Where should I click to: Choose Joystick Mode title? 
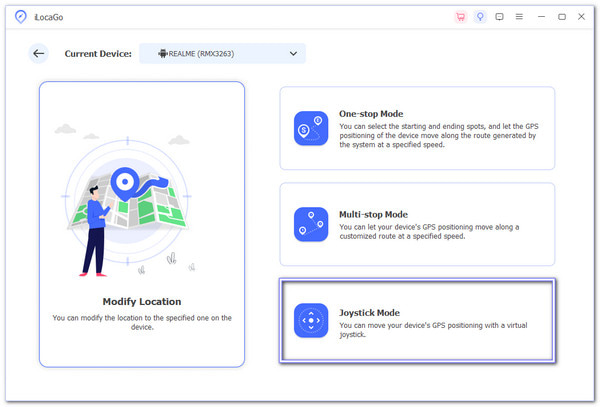(369, 313)
